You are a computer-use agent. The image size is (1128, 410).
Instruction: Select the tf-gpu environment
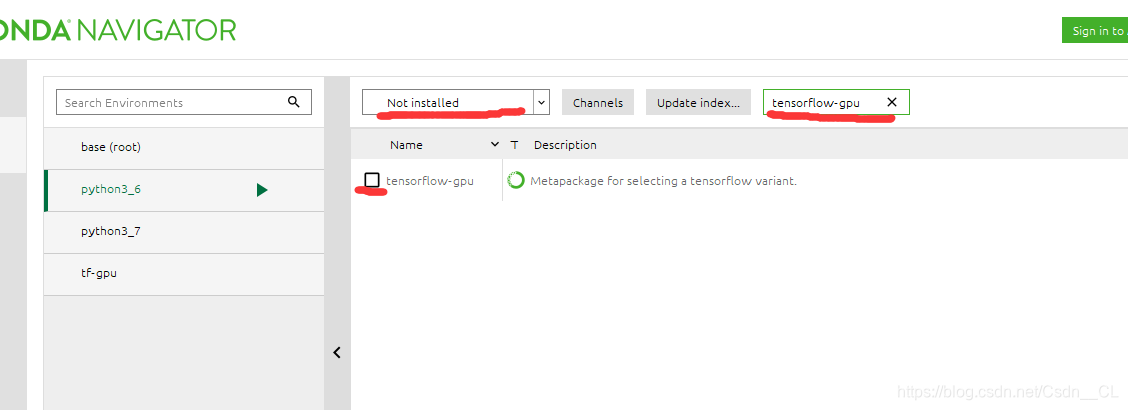(x=184, y=274)
